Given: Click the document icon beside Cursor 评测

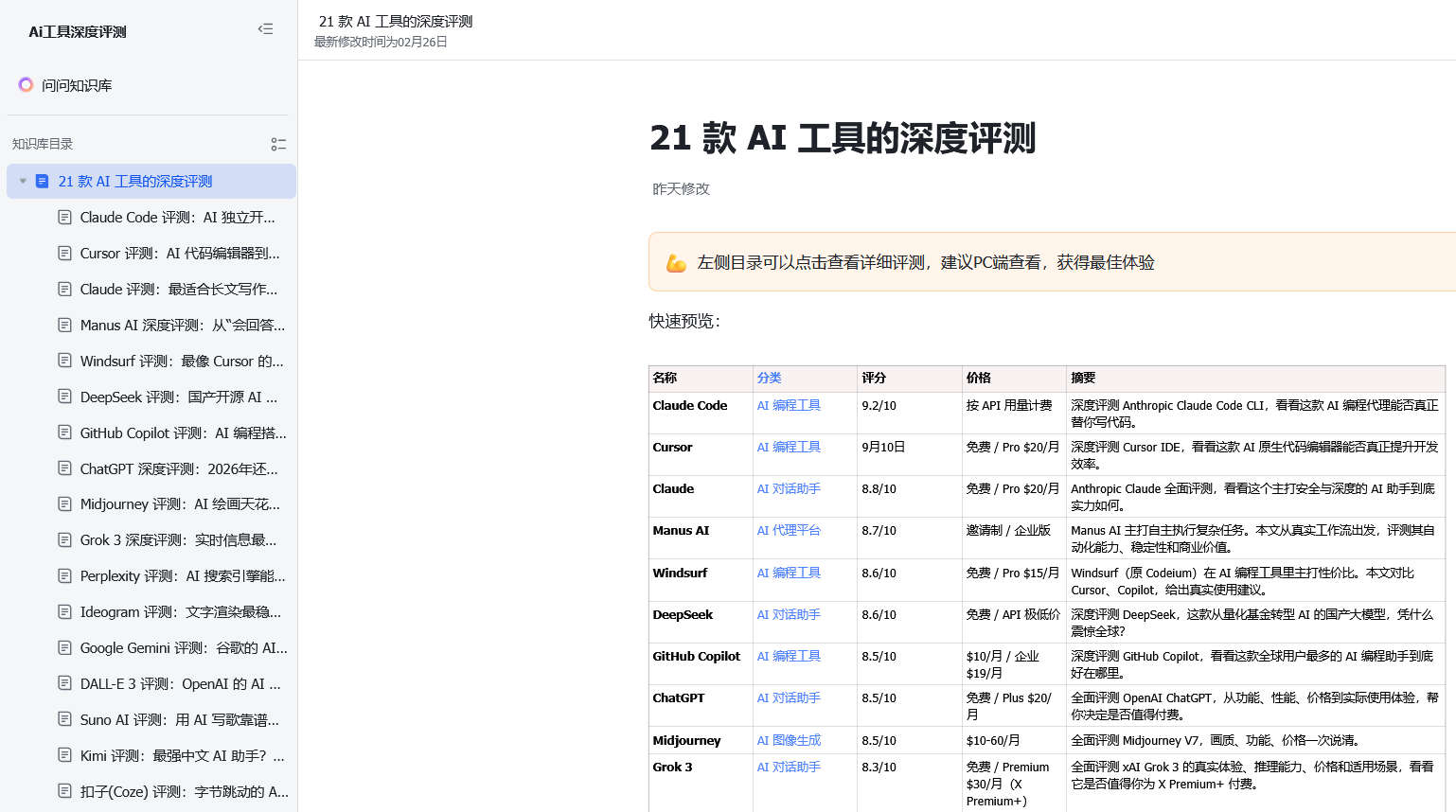Looking at the screenshot, I should coord(64,254).
